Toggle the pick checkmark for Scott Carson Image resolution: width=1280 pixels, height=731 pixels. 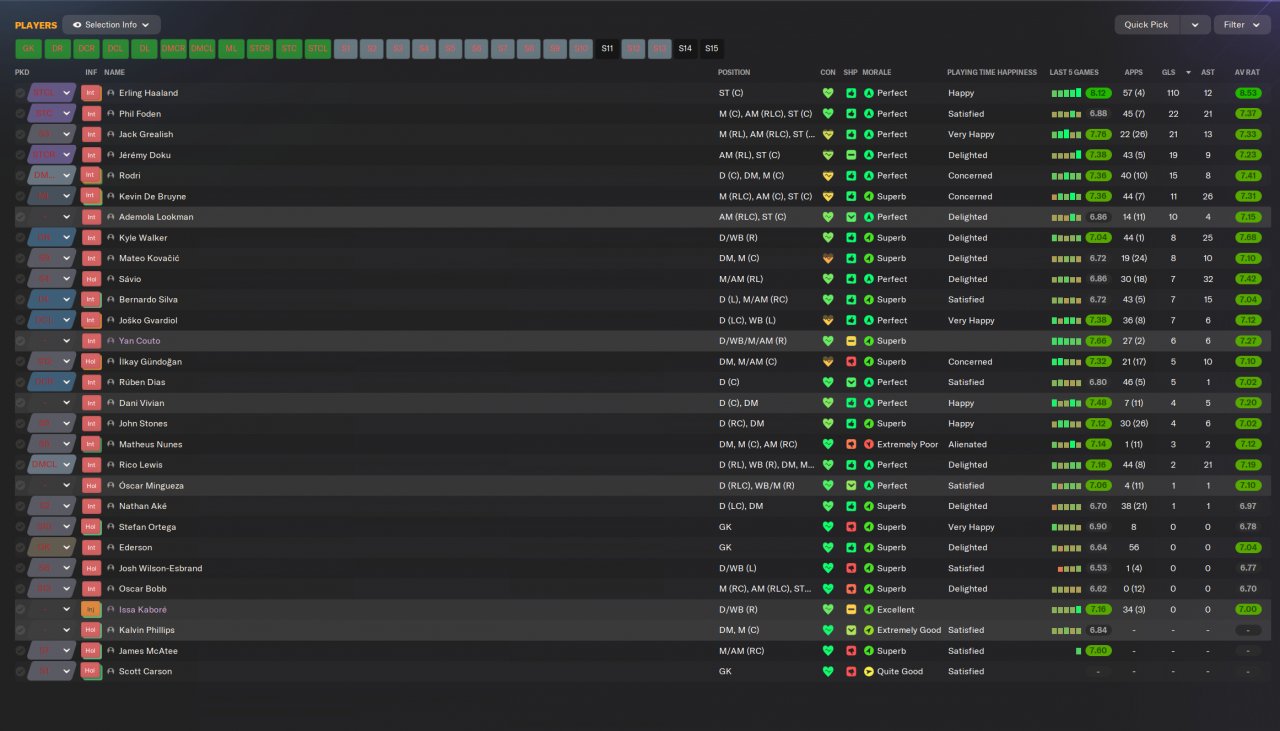click(x=20, y=671)
